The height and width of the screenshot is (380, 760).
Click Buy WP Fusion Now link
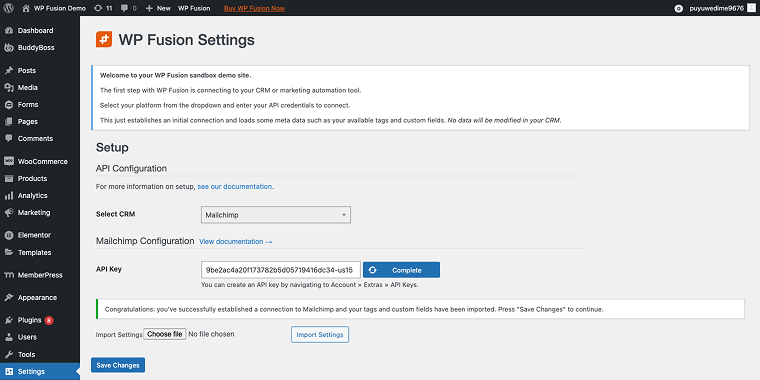pos(254,8)
